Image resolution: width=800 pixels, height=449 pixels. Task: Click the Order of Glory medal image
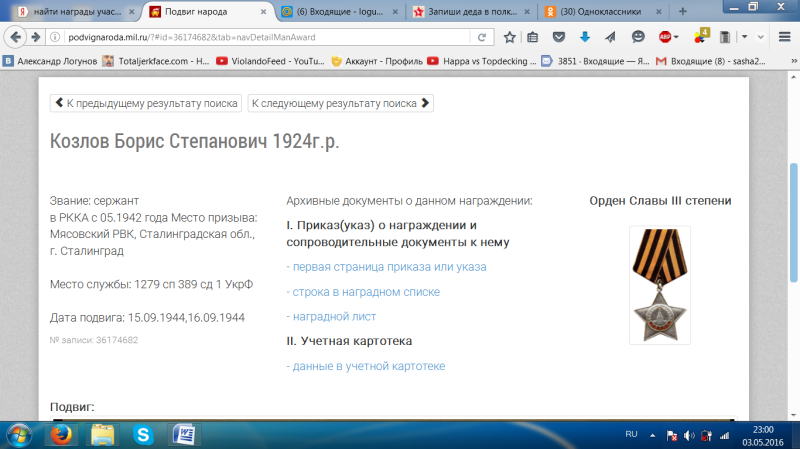pyautogui.click(x=659, y=285)
